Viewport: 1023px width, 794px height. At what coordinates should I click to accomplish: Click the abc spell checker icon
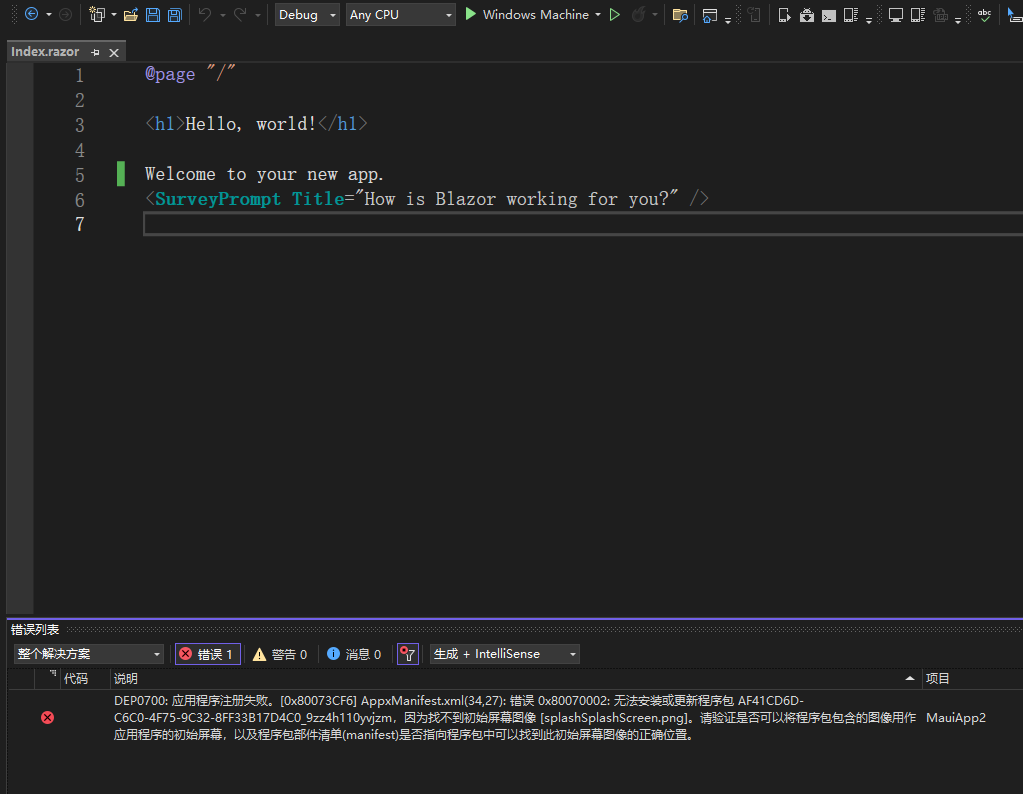coord(985,14)
